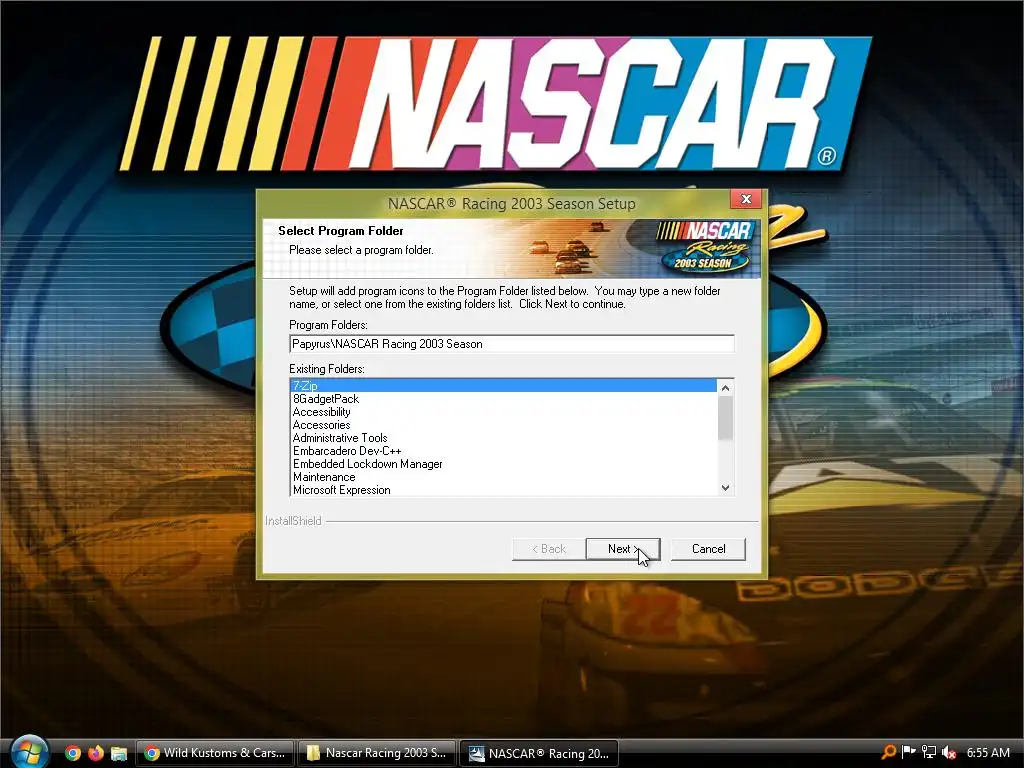Switch to Nascar Racing 2003 folder window
The height and width of the screenshot is (768, 1024).
[377, 753]
